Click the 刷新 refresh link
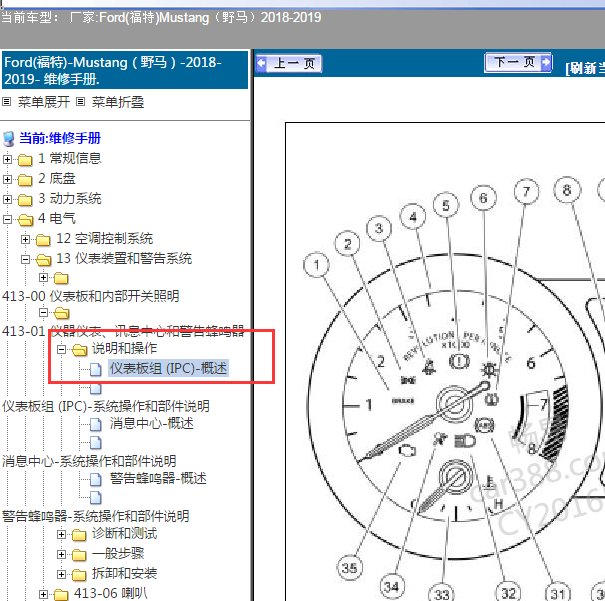Image resolution: width=605 pixels, height=601 pixels. point(585,68)
